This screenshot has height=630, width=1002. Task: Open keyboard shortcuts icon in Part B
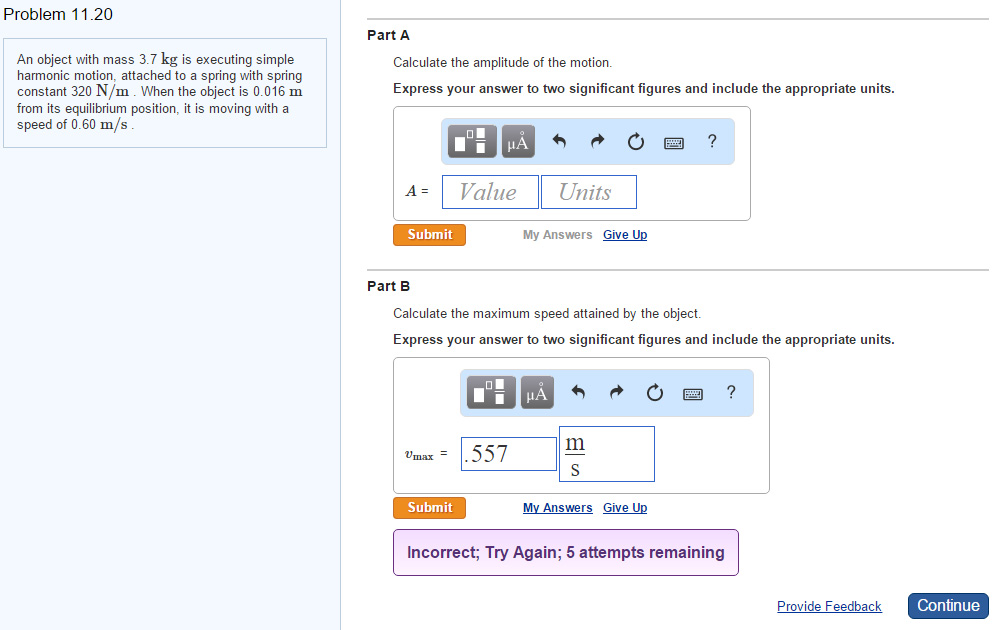pos(693,393)
